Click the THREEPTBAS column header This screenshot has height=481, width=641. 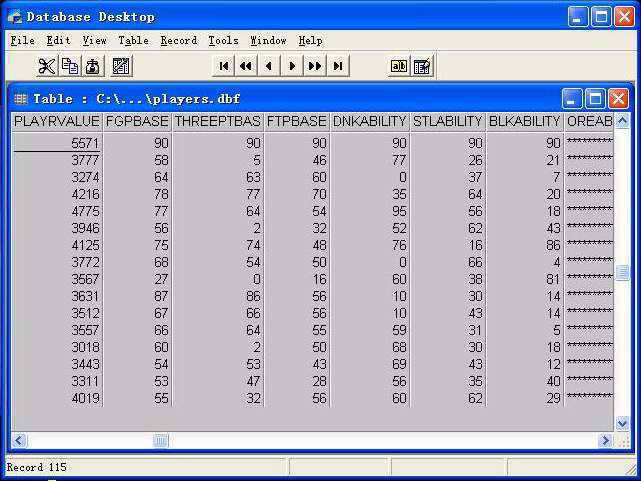[217, 121]
